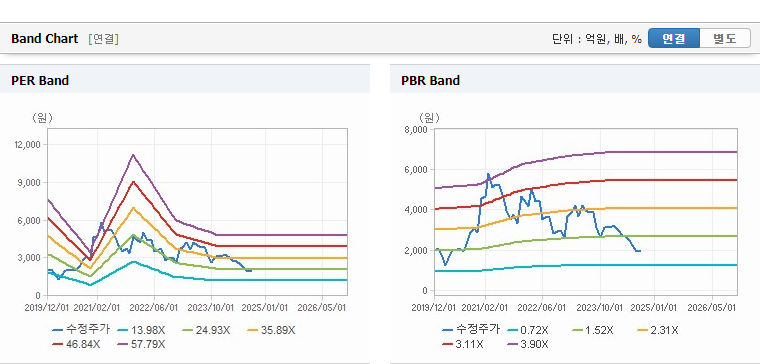
Task: Click the Band Chart section title
Action: coord(45,39)
